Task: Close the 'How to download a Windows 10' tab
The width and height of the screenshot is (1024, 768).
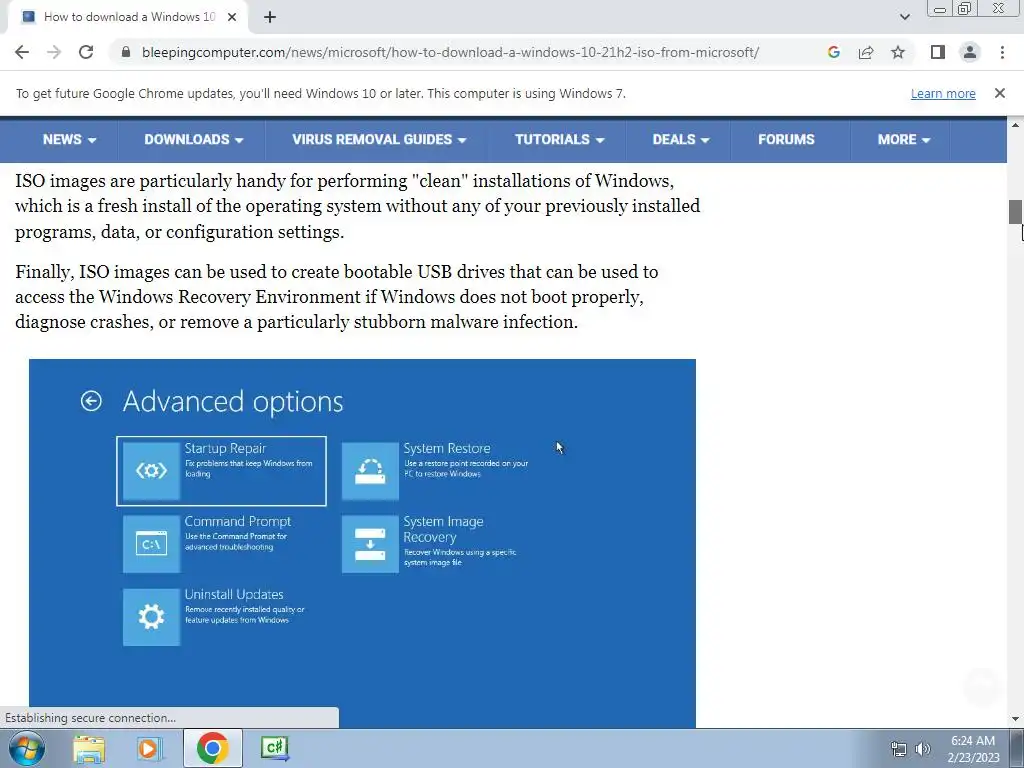Action: (x=232, y=17)
